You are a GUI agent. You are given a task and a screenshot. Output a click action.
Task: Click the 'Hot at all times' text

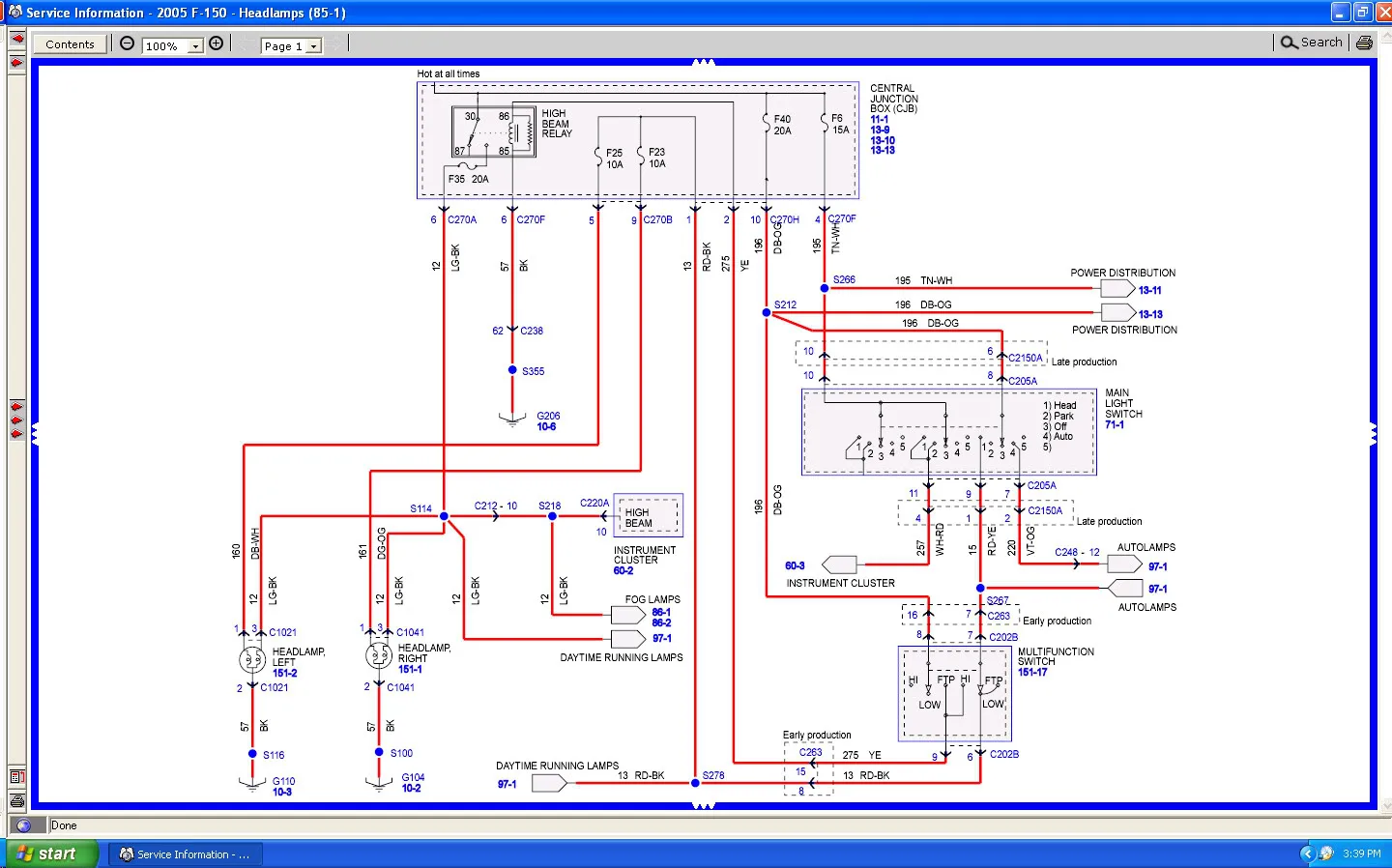tap(448, 73)
